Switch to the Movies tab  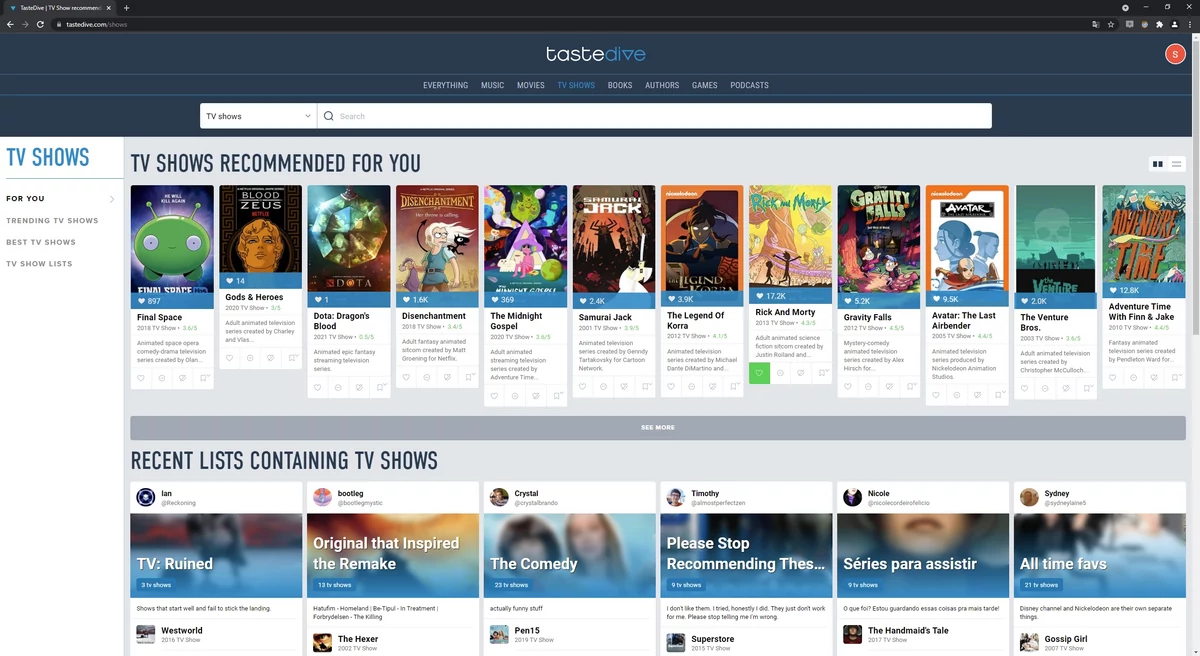point(531,85)
